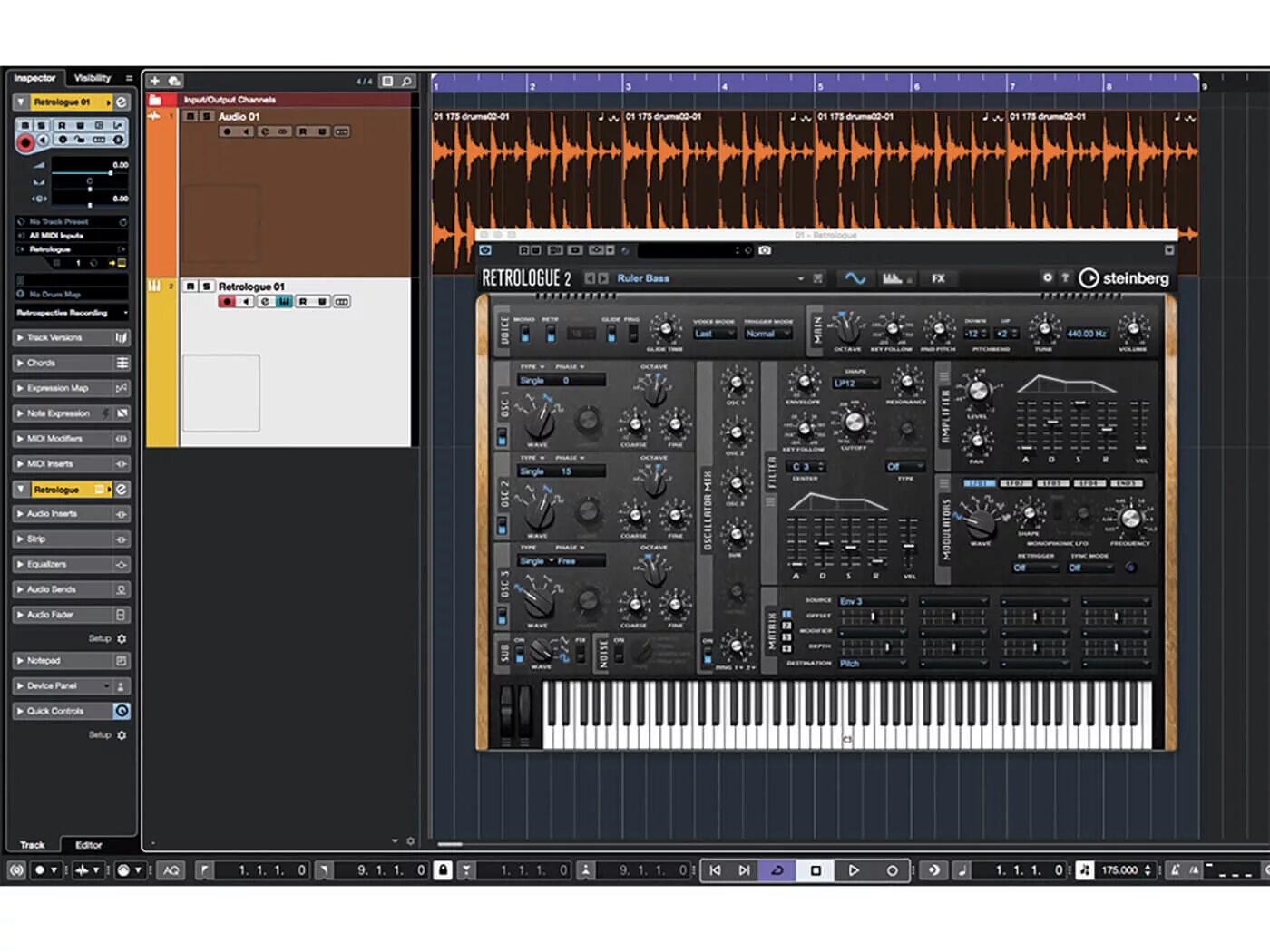This screenshot has height=952, width=1270.
Task: Open Inspector Setup gear below Audio Fader
Action: point(122,639)
